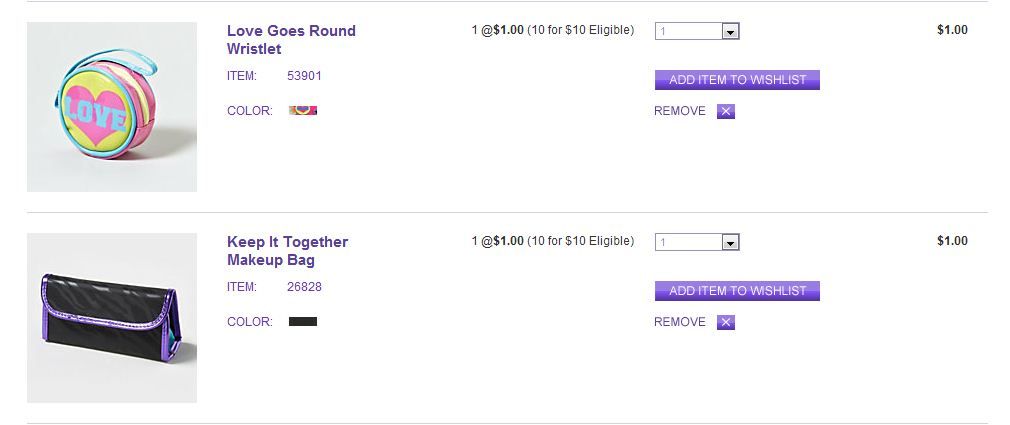This screenshot has width=1010, height=425.
Task: Add Keep It Together Makeup Bag to wishlist
Action: pyautogui.click(x=737, y=291)
